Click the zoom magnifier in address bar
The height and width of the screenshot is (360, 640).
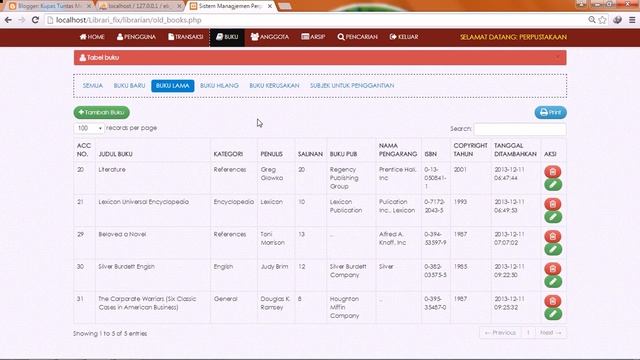(591, 20)
